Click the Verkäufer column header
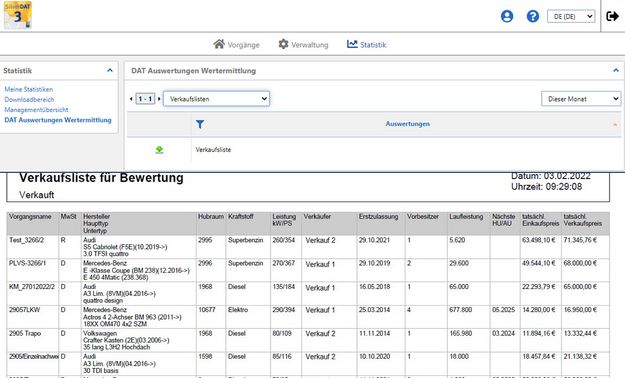 pyautogui.click(x=317, y=217)
